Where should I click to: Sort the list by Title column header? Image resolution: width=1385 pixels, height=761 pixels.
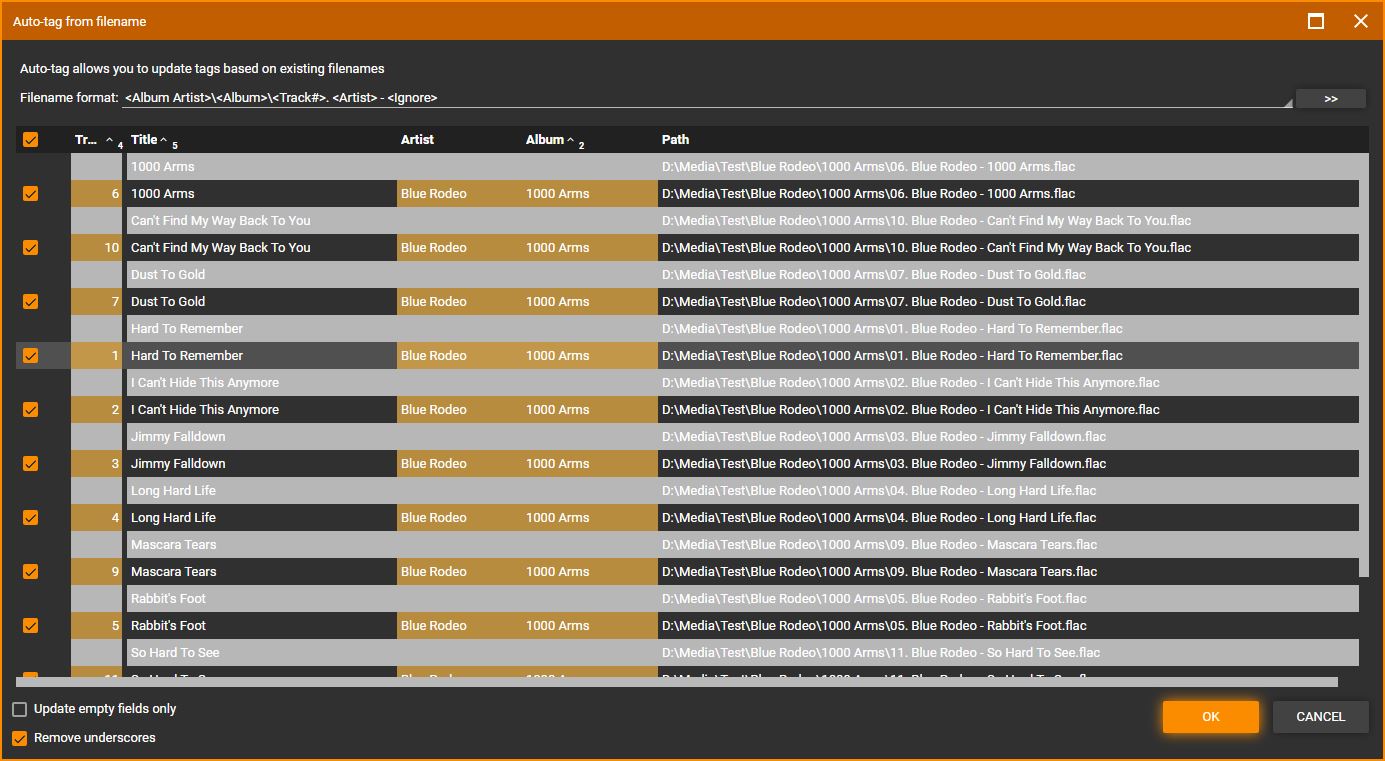point(145,140)
